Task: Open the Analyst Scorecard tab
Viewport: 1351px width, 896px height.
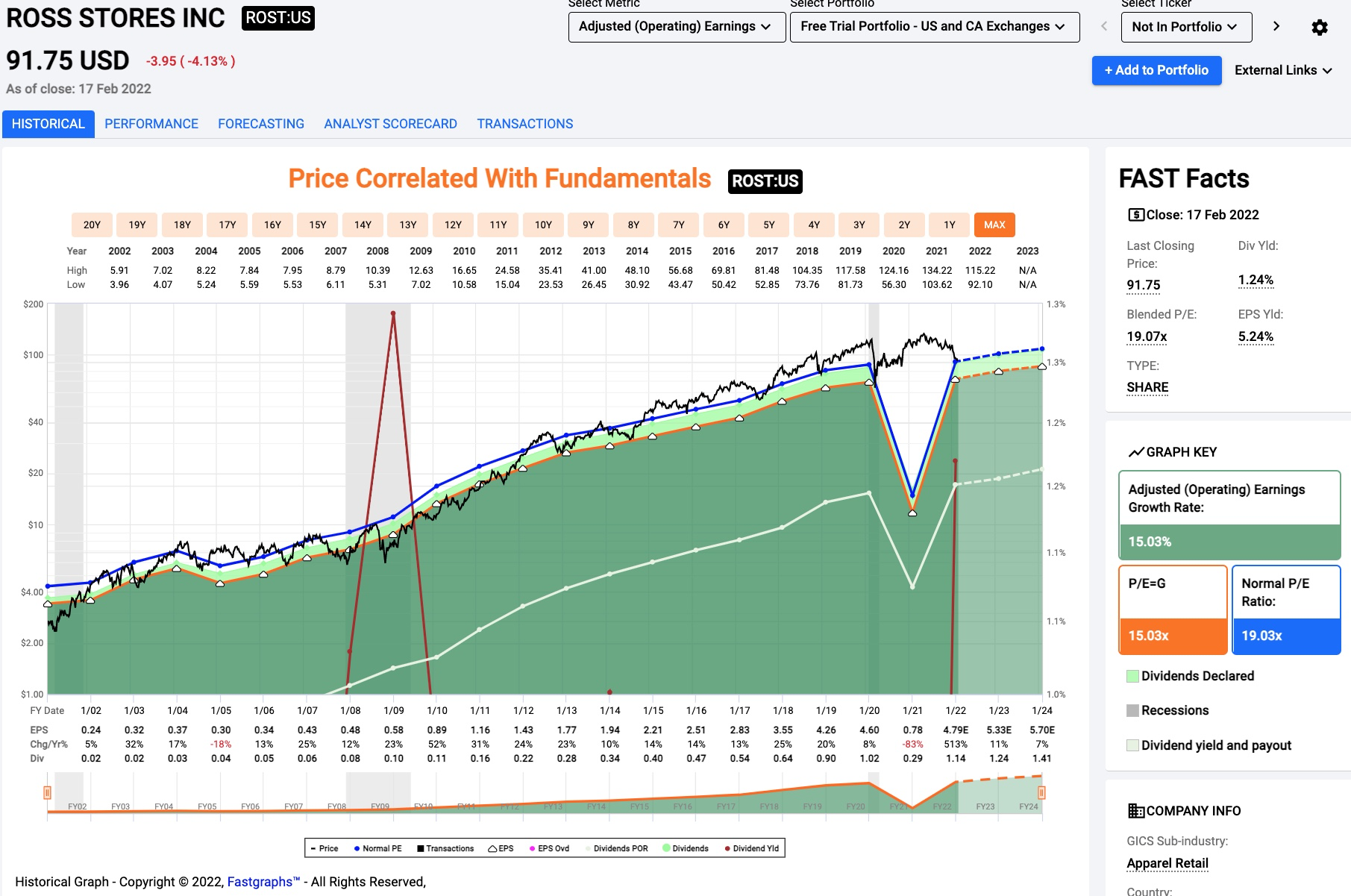Action: 390,124
